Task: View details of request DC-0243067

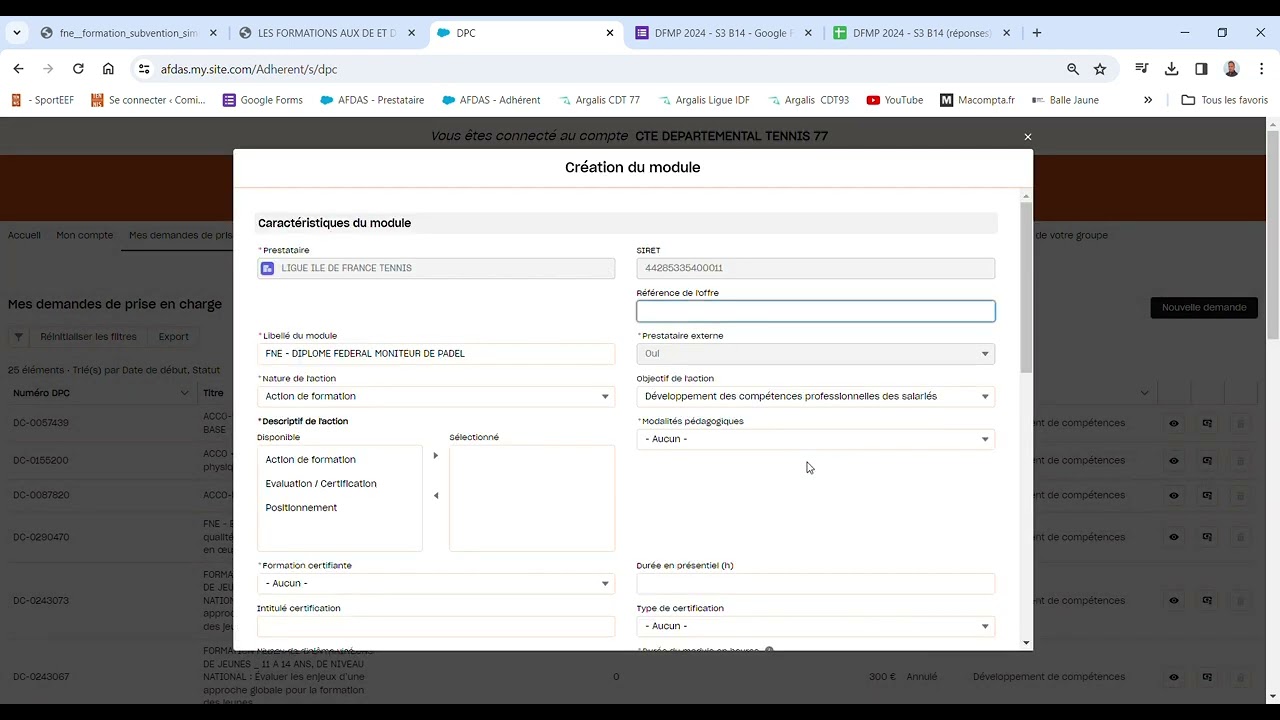Action: (1174, 677)
